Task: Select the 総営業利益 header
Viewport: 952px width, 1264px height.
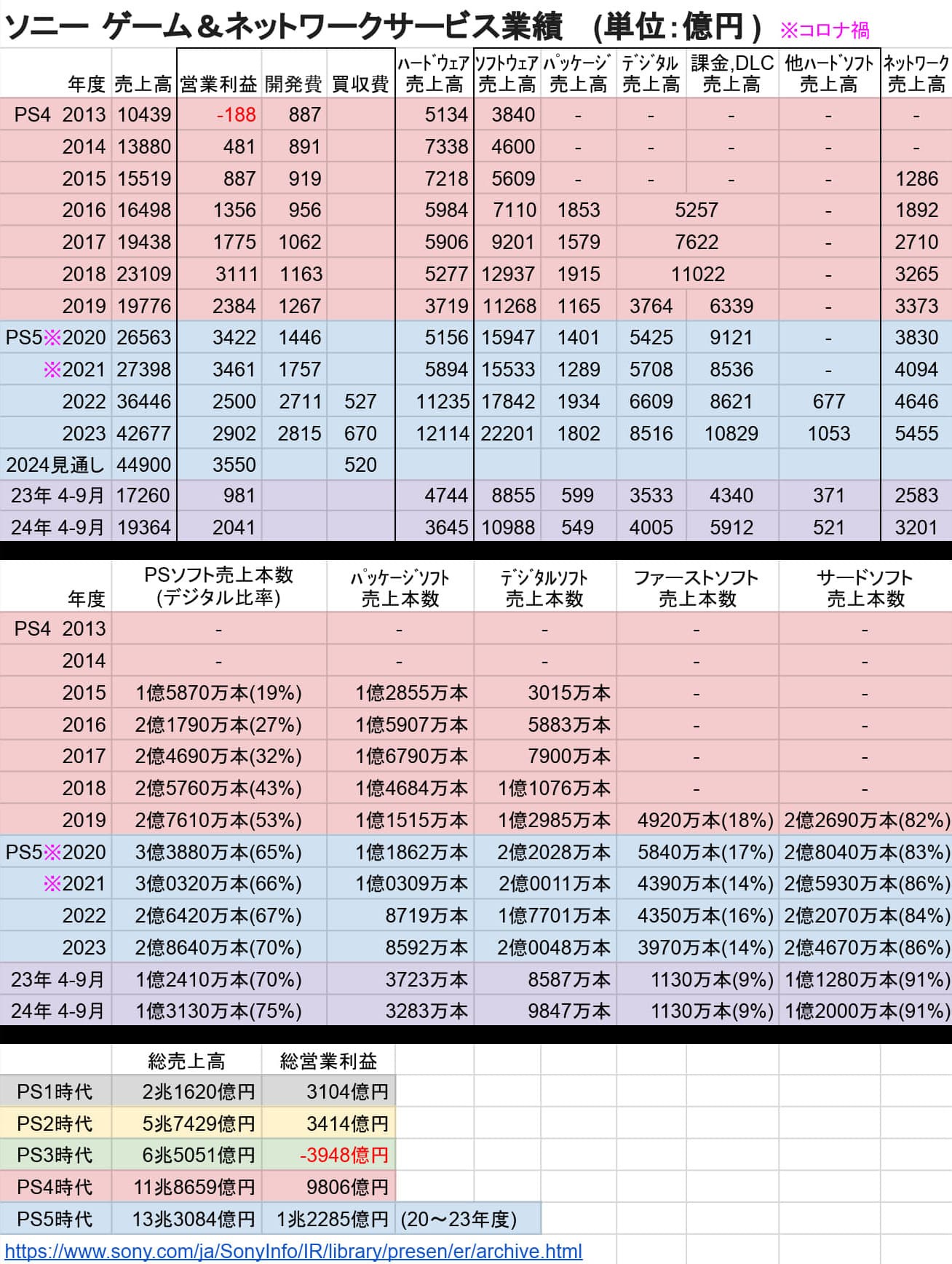Action: click(328, 1062)
